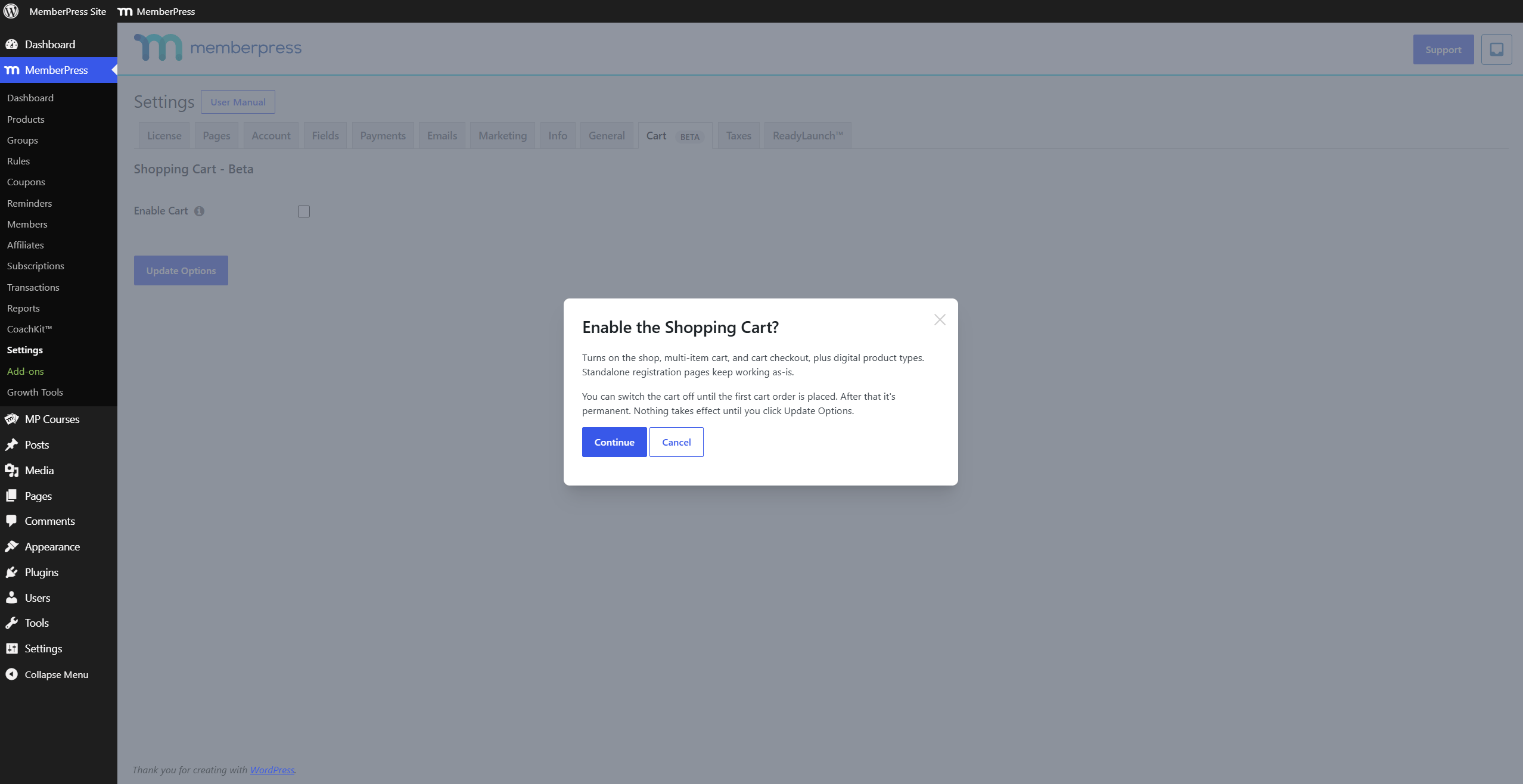This screenshot has height=784, width=1523.
Task: Click Cancel in the dialog
Action: click(x=676, y=442)
